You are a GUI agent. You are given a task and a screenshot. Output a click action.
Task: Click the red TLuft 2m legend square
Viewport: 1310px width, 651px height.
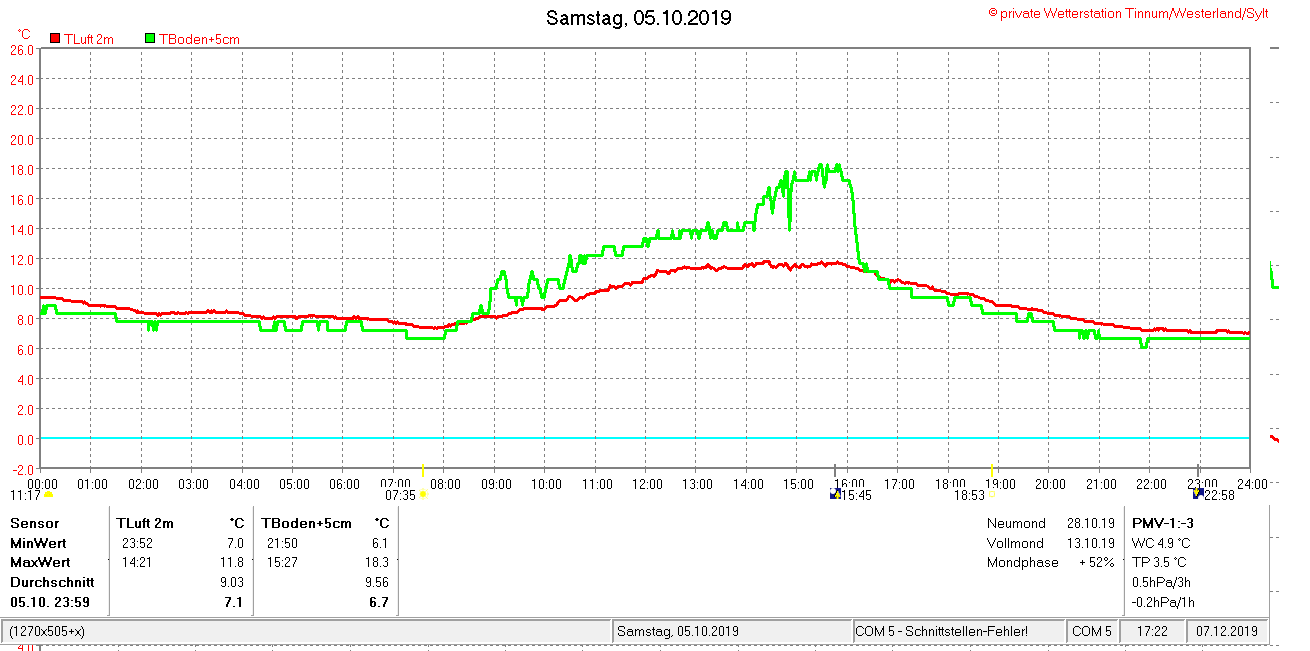coord(56,39)
